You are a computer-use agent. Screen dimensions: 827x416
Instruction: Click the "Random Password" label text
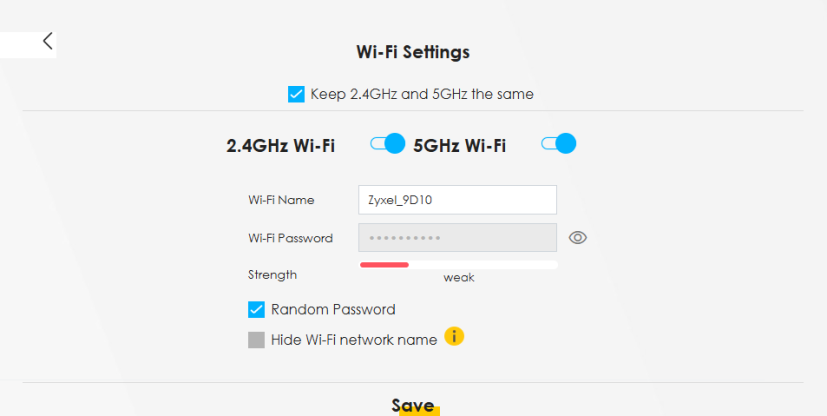pyautogui.click(x=333, y=309)
